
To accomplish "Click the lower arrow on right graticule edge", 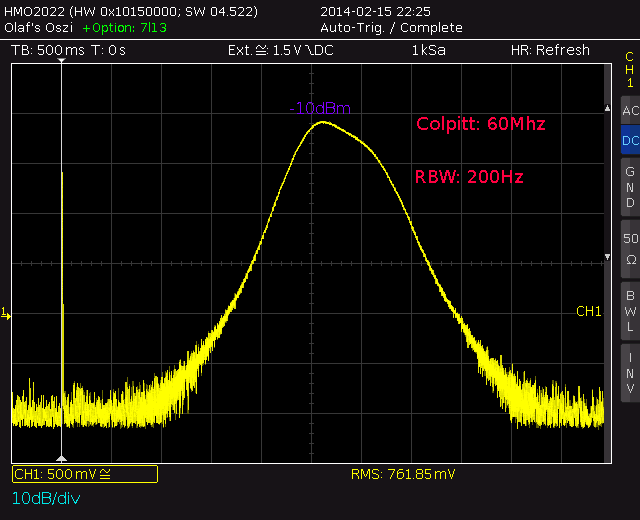I will [x=607, y=257].
